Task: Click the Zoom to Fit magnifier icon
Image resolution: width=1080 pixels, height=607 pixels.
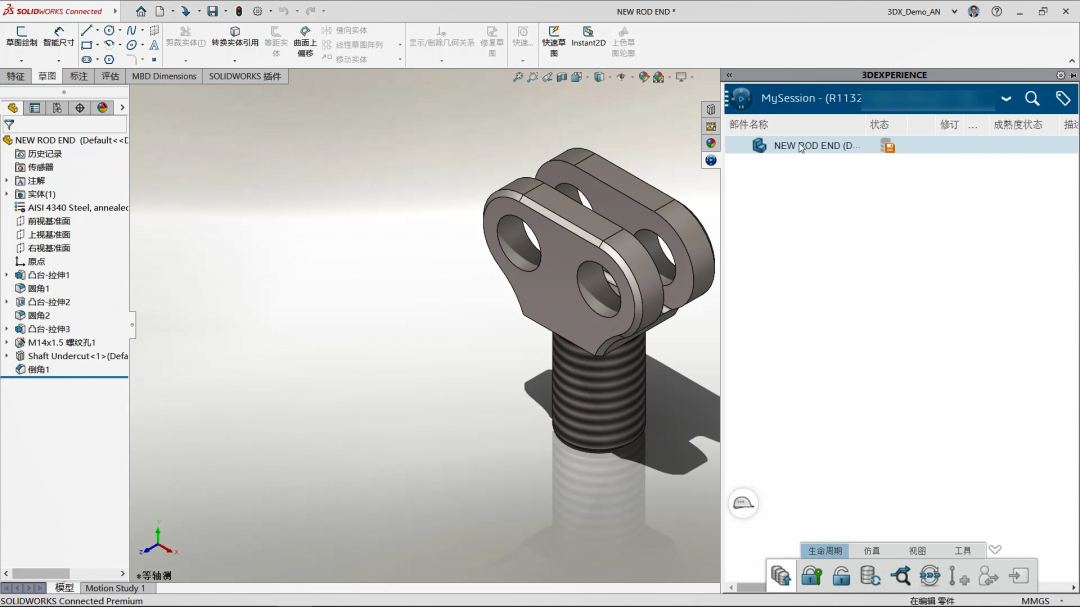Action: (518, 77)
